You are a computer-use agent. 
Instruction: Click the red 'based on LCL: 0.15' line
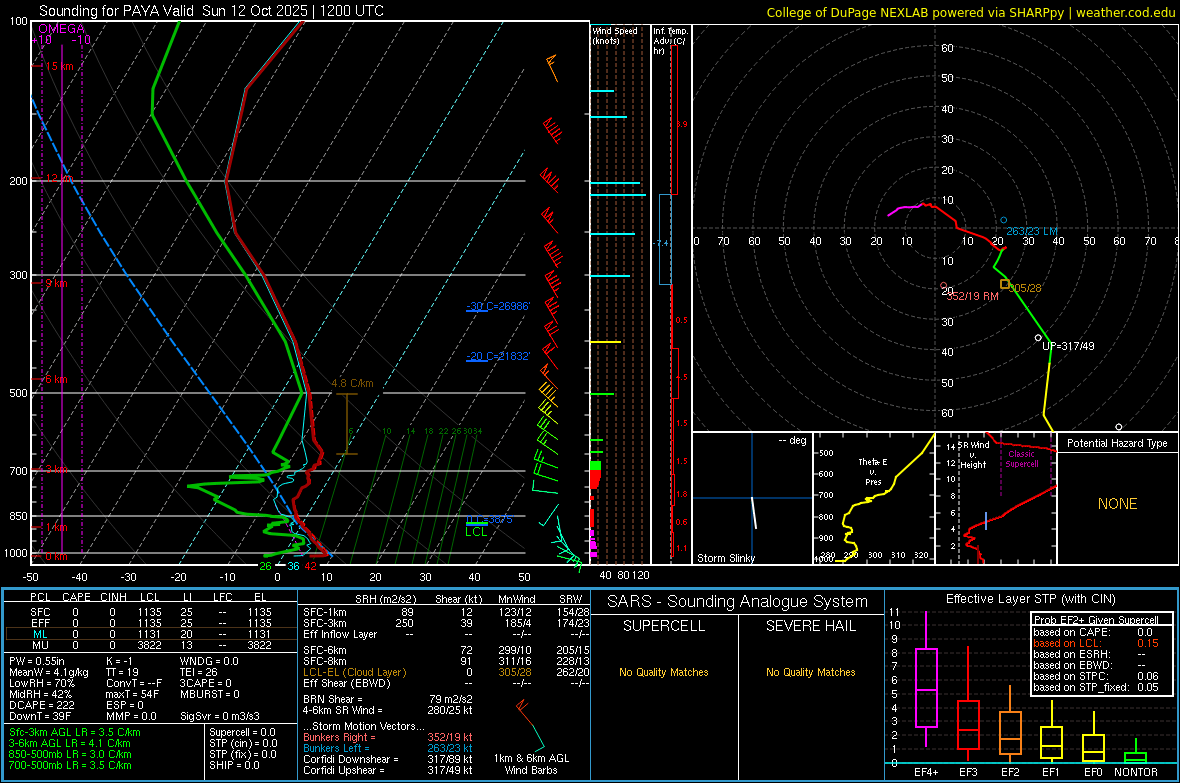pyautogui.click(x=1096, y=643)
